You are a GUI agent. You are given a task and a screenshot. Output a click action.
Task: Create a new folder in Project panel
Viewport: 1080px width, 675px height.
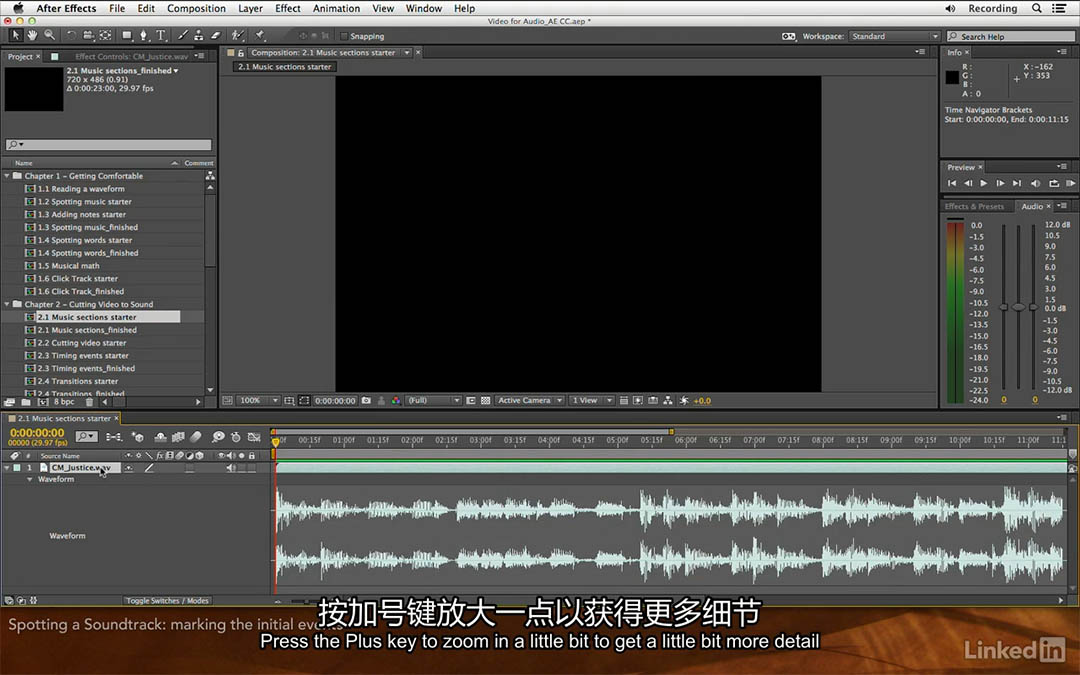tap(25, 402)
